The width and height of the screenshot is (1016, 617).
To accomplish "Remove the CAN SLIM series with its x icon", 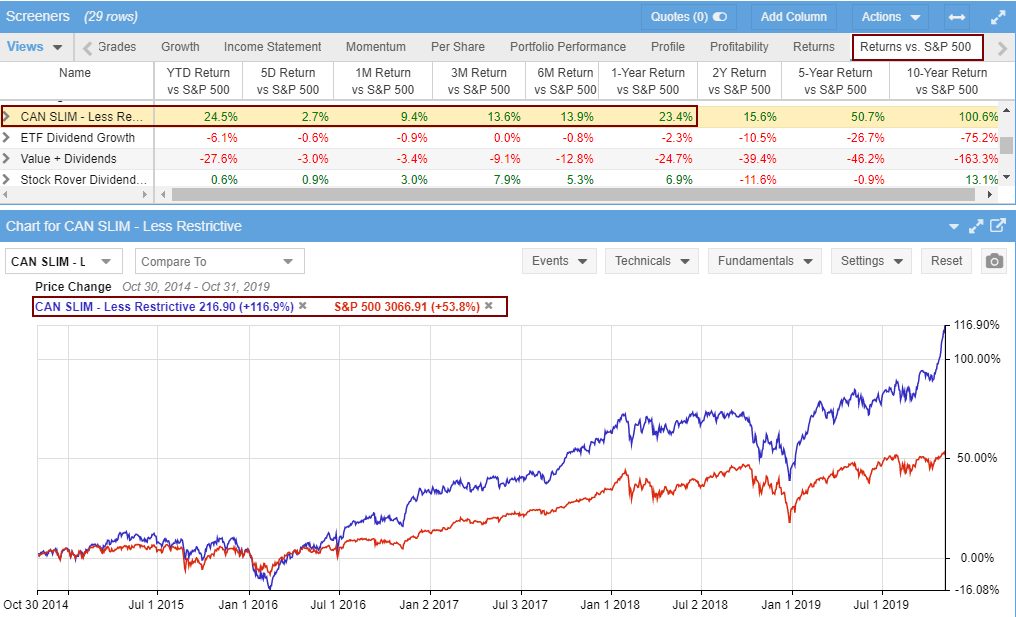I will 302,308.
